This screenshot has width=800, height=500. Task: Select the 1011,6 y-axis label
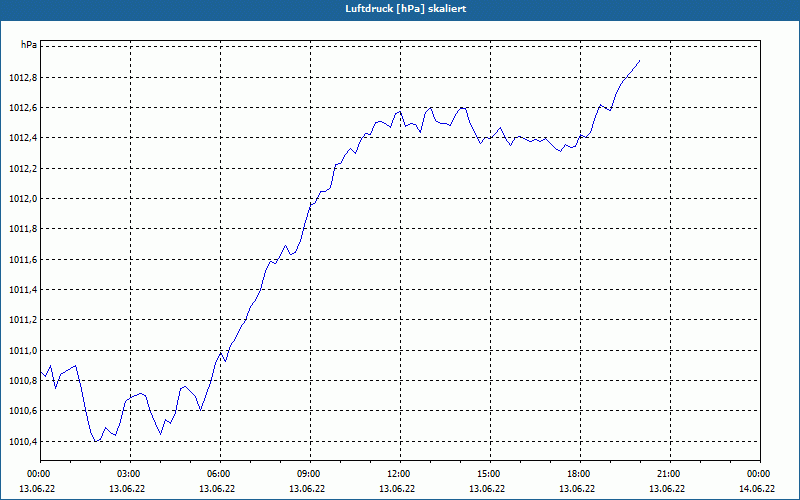23,260
